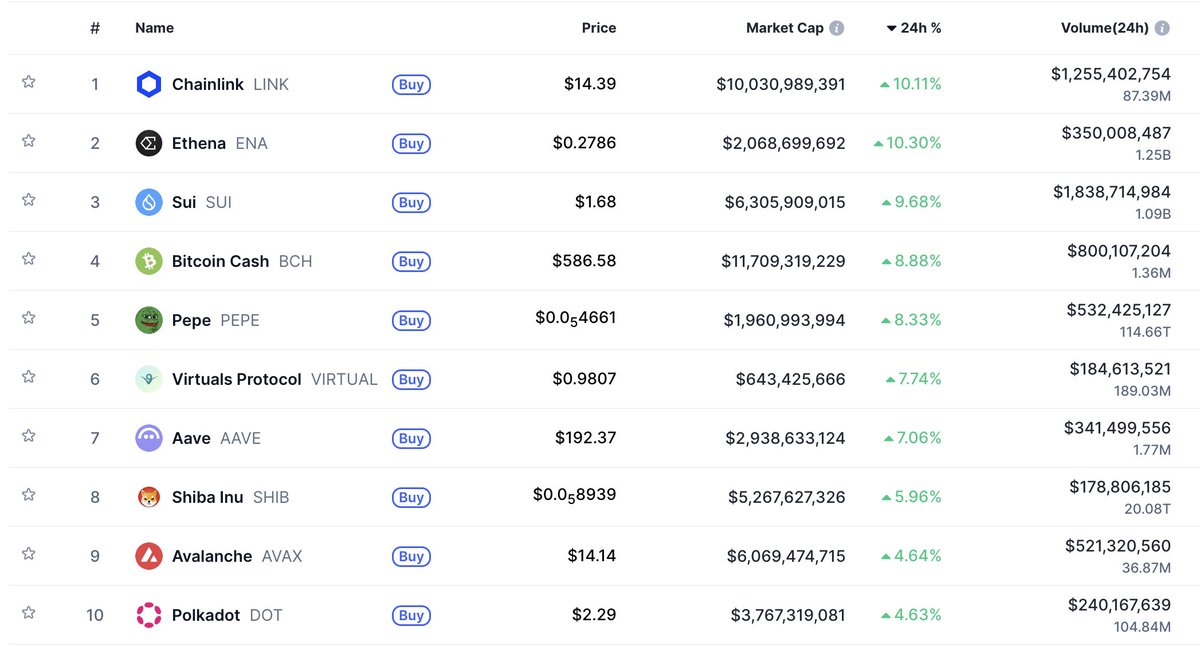
Task: Star Chainlink to add to watchlist
Action: coord(29,82)
